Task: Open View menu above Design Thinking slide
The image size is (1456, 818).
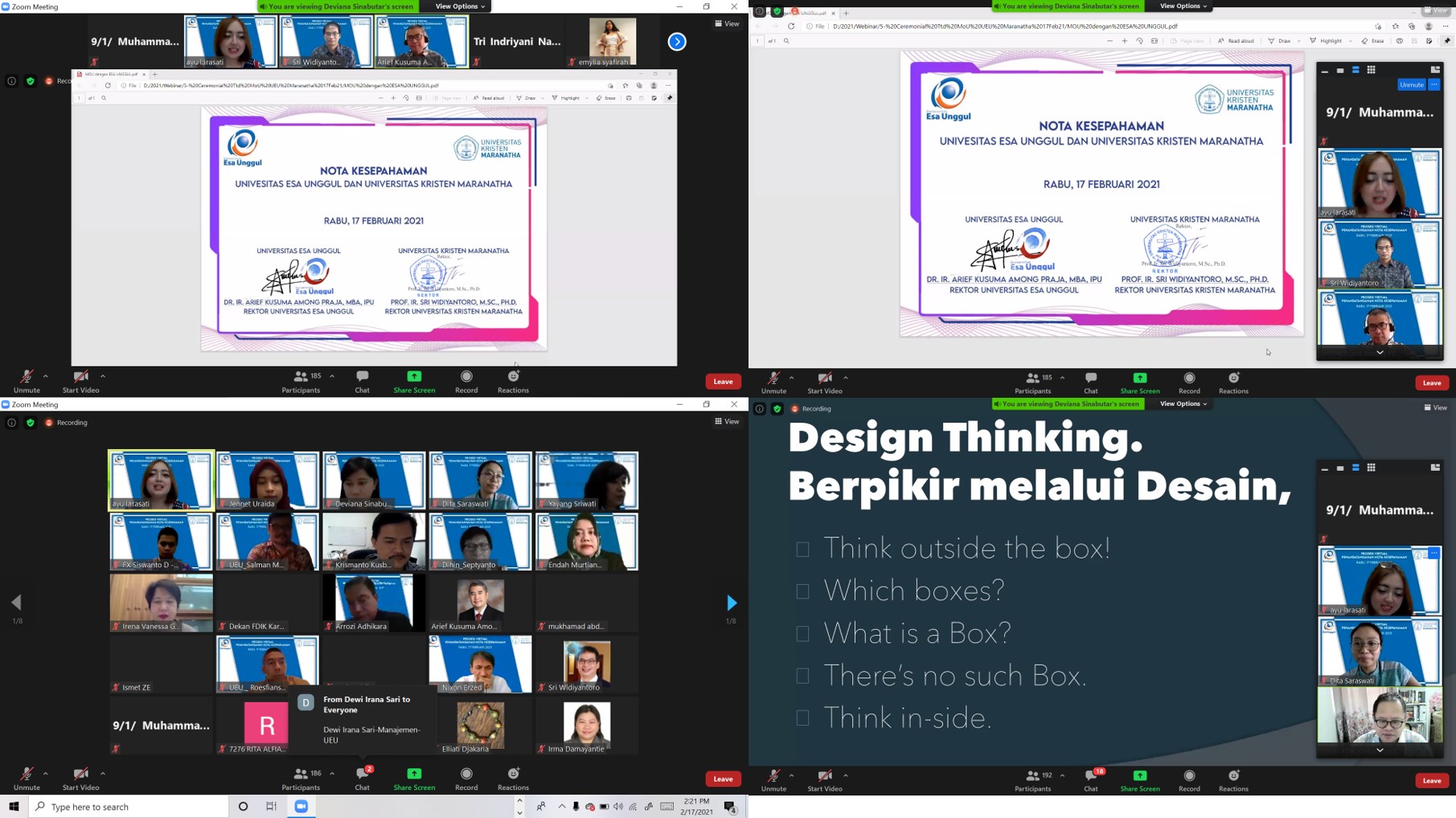Action: (x=1435, y=407)
